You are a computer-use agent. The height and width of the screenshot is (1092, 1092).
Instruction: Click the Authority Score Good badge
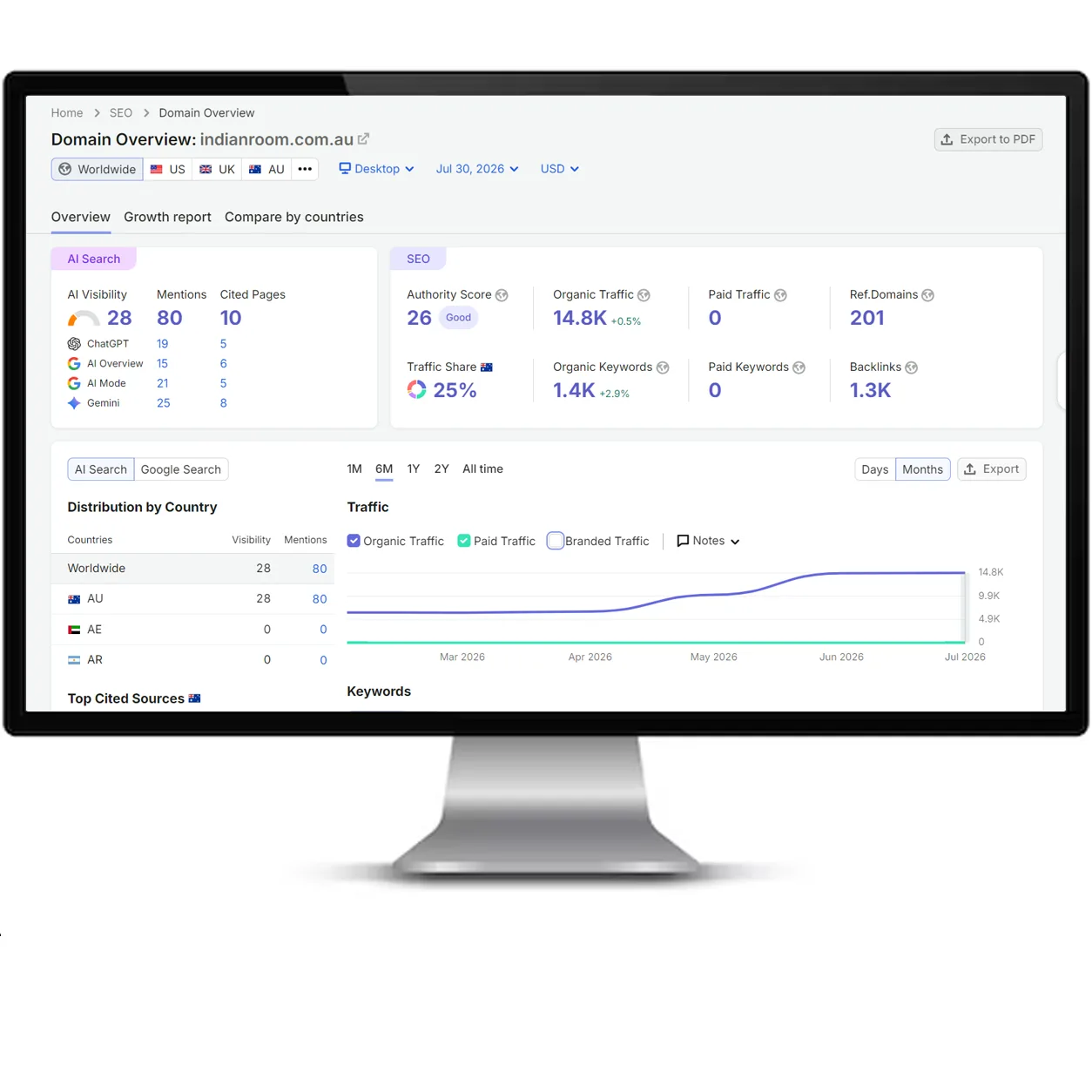coord(458,318)
